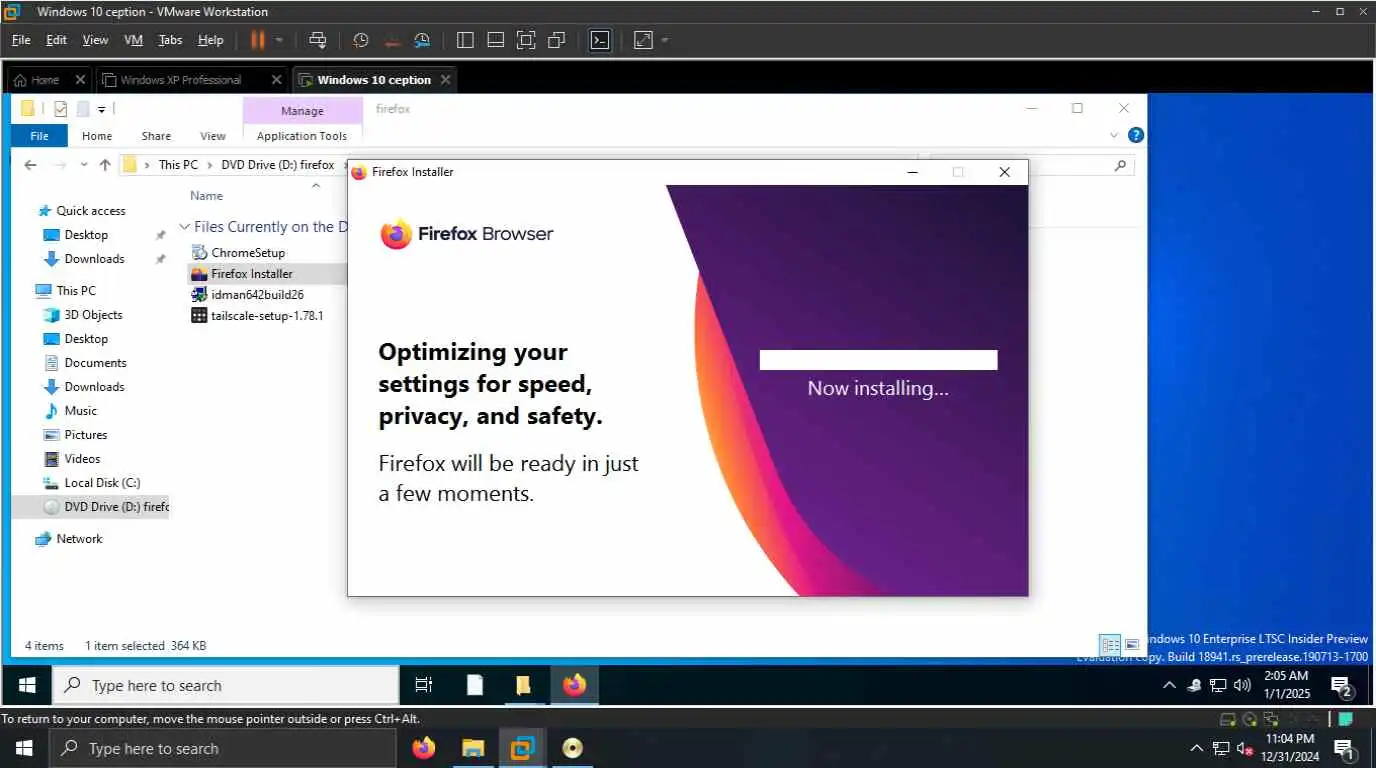Open Task View on the guest taskbar

[424, 685]
